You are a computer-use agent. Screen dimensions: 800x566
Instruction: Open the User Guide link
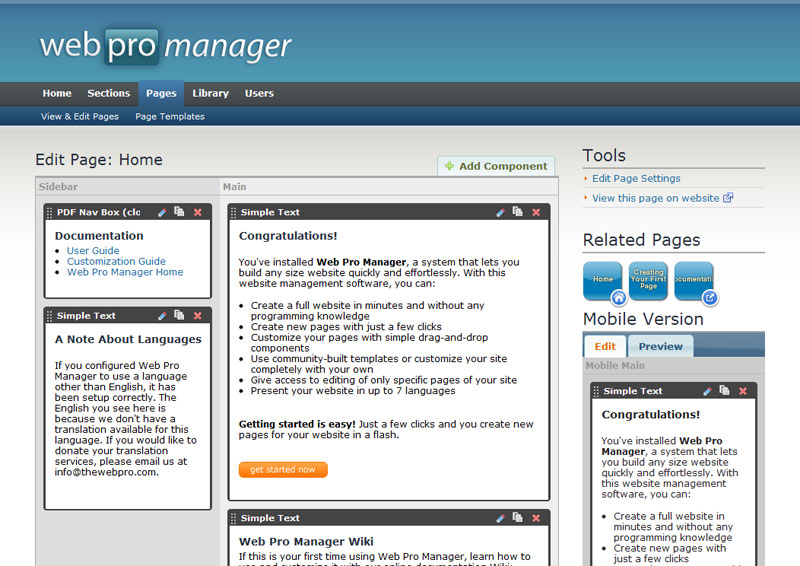click(93, 251)
